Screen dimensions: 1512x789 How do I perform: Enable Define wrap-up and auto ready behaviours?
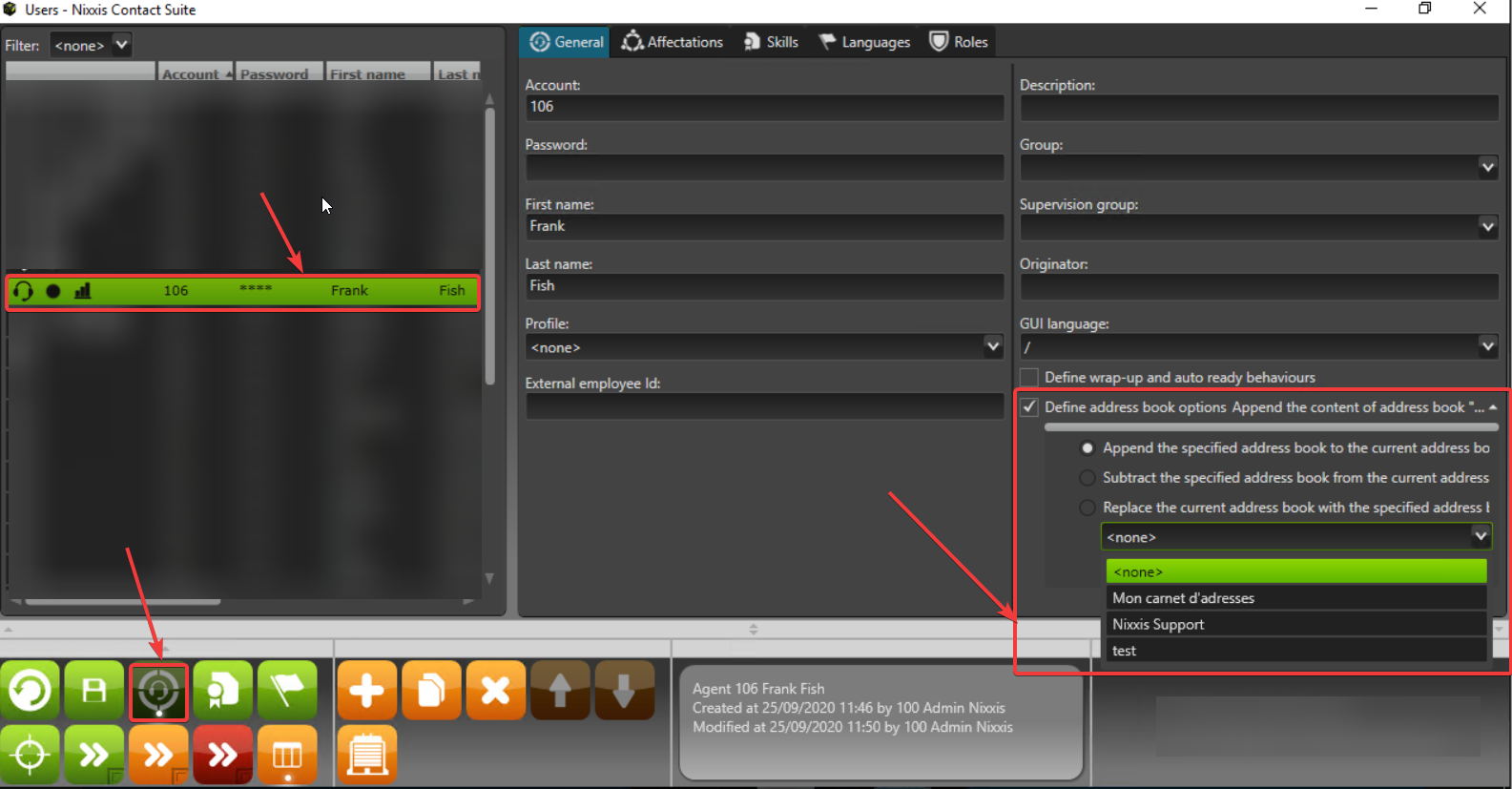[1029, 377]
